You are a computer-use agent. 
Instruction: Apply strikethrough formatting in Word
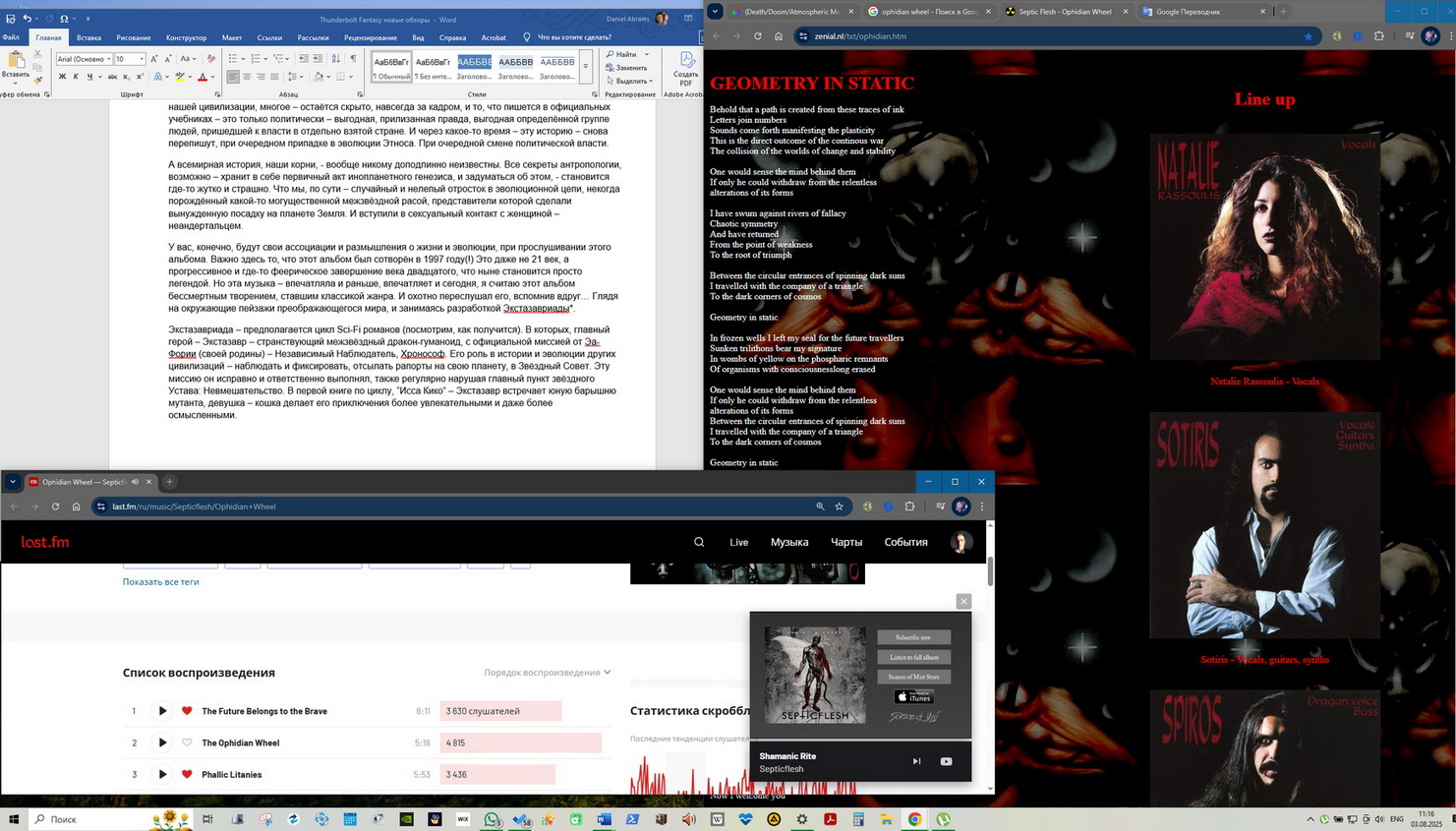pos(112,77)
